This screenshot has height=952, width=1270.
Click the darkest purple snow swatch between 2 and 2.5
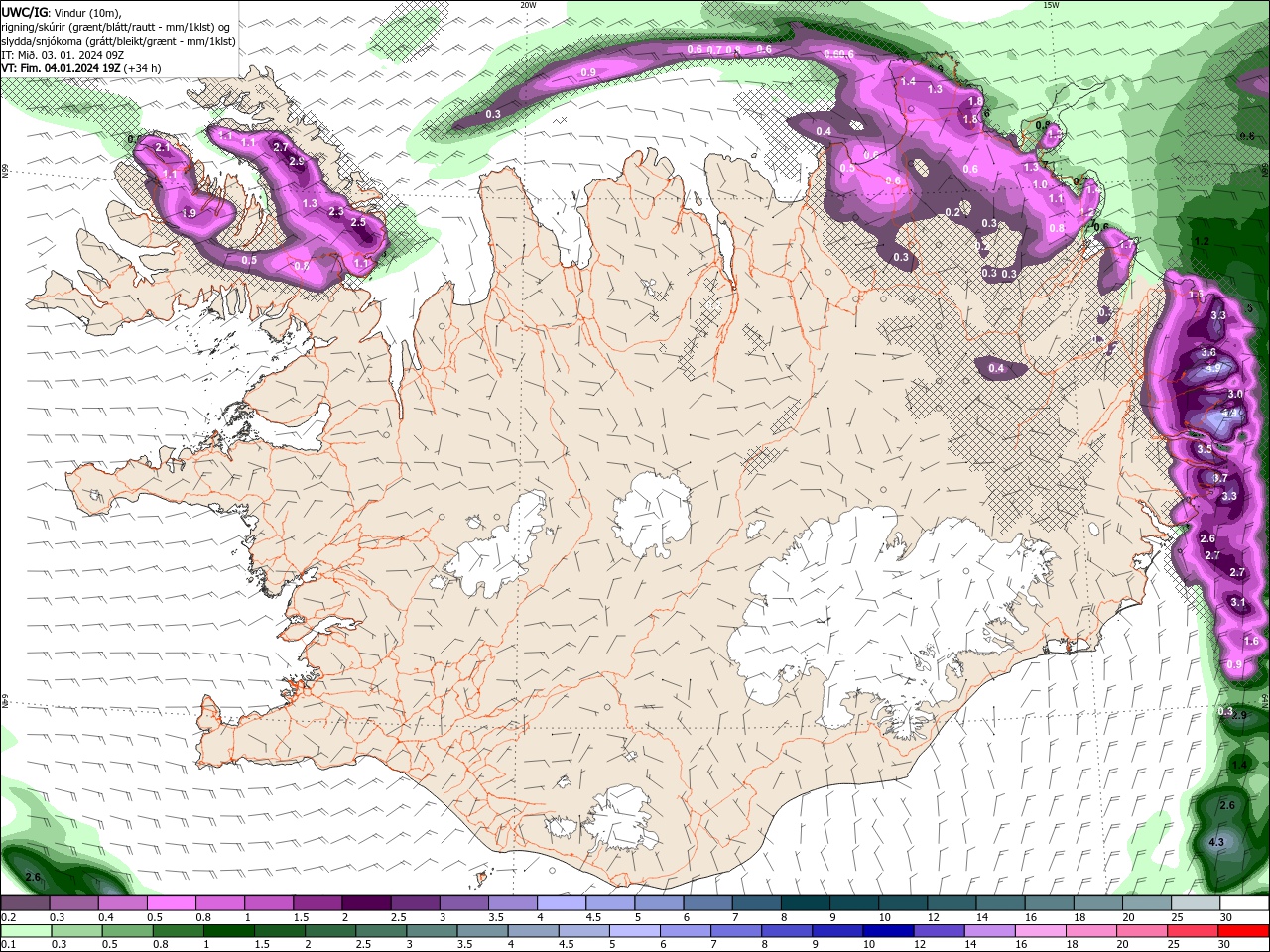click(x=365, y=903)
